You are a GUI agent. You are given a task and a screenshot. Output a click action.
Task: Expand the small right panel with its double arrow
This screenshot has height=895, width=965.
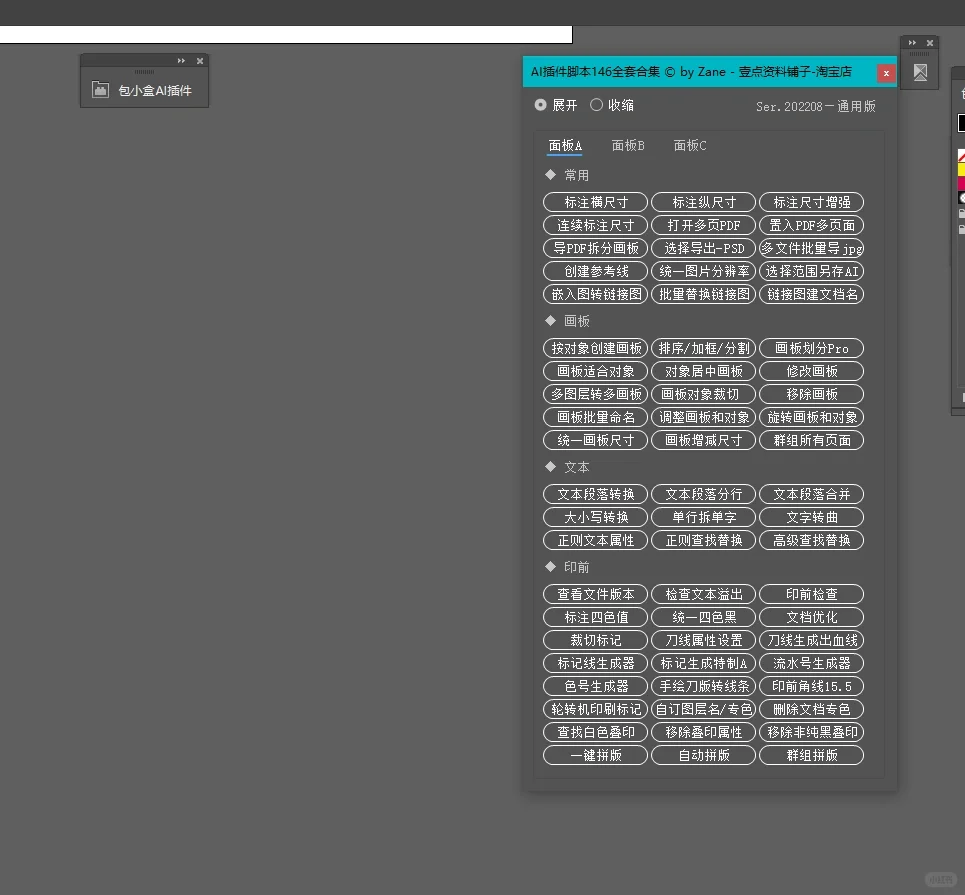(912, 42)
